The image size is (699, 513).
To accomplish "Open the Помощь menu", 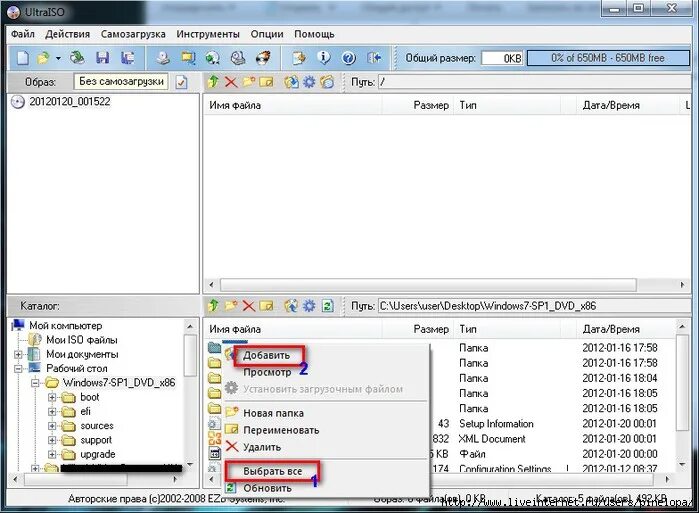I will click(314, 34).
